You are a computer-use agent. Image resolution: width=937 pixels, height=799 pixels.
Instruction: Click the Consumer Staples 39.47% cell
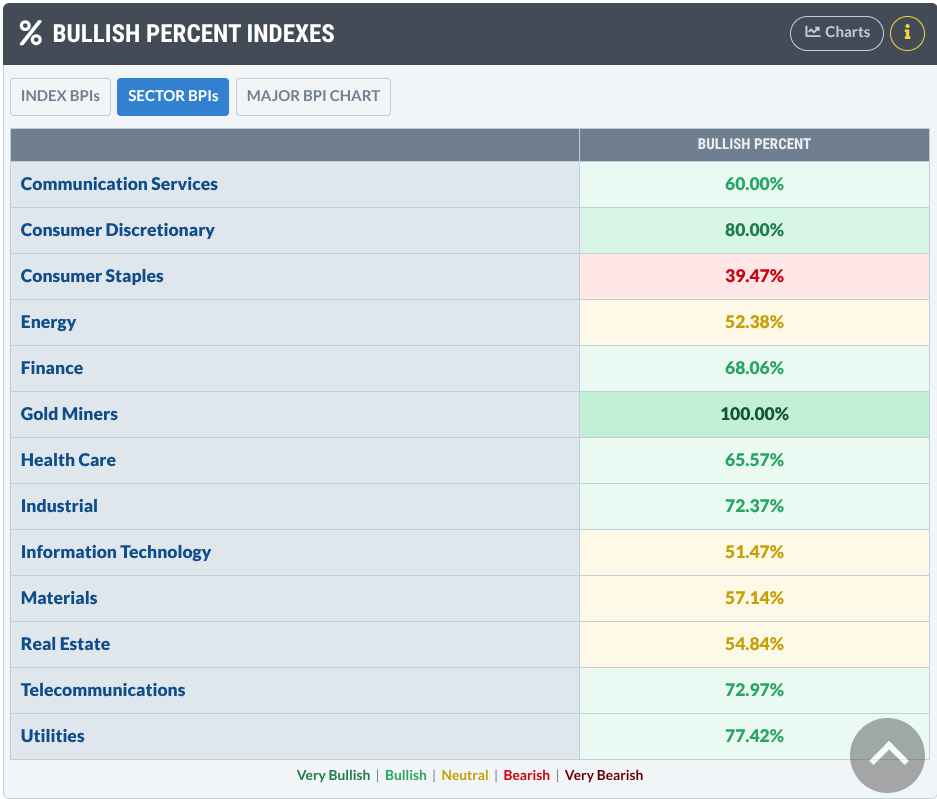tap(754, 276)
